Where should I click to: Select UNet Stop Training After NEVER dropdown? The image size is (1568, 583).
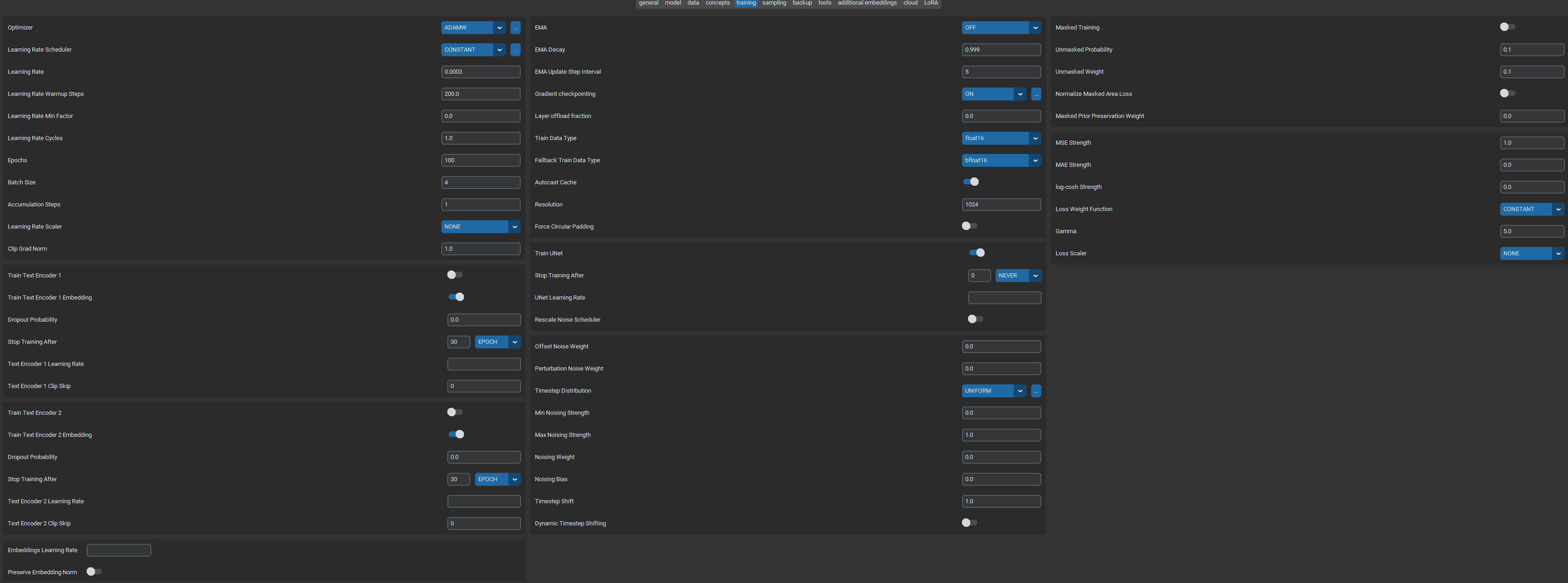click(1018, 276)
